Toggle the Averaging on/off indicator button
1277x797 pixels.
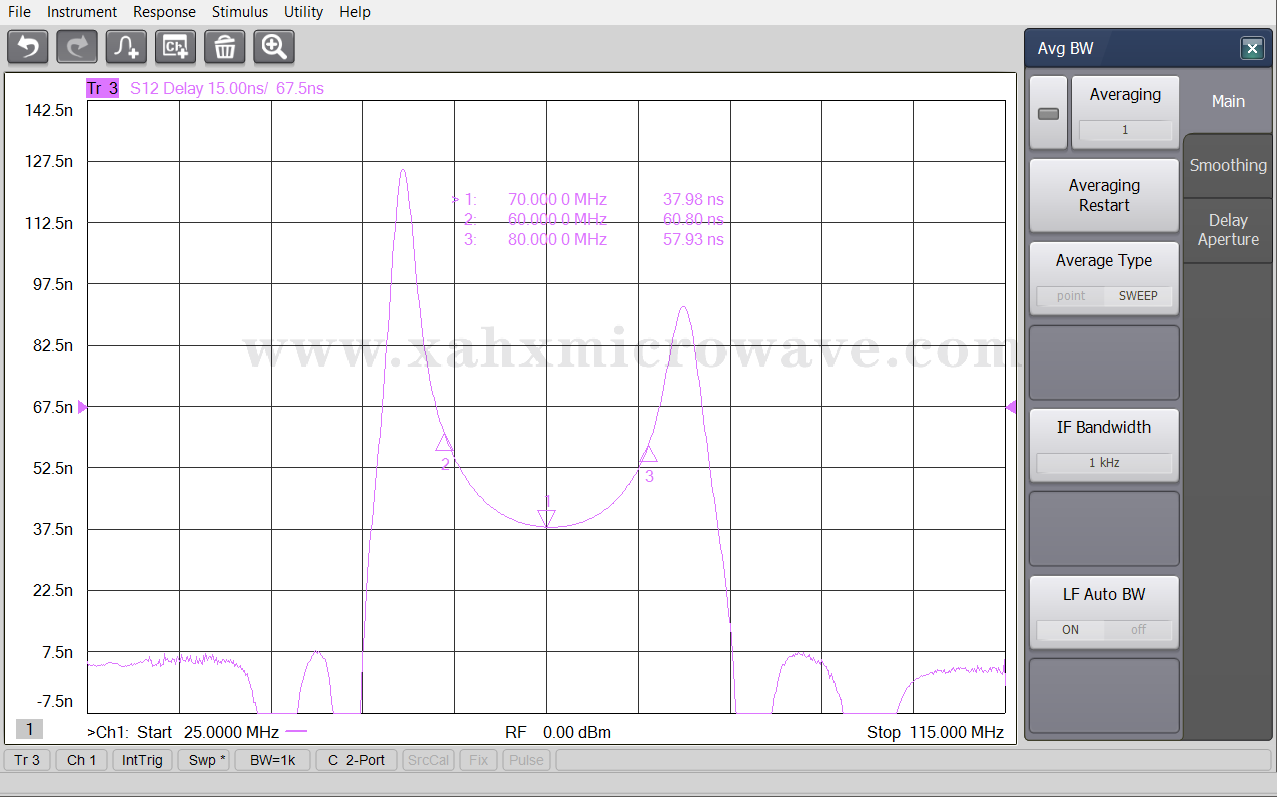[x=1048, y=113]
